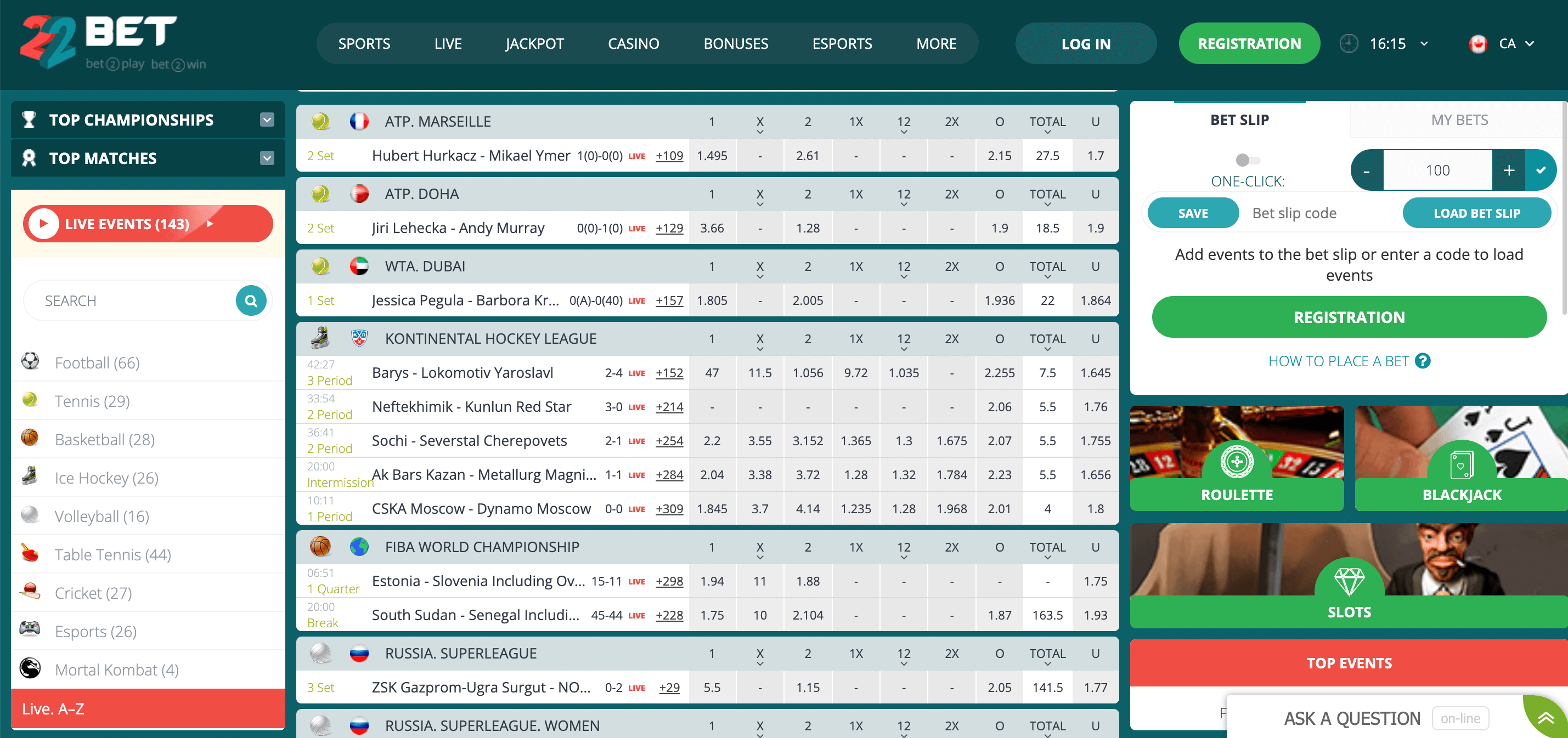Confirm the stake with the checkmark button

[x=1541, y=170]
